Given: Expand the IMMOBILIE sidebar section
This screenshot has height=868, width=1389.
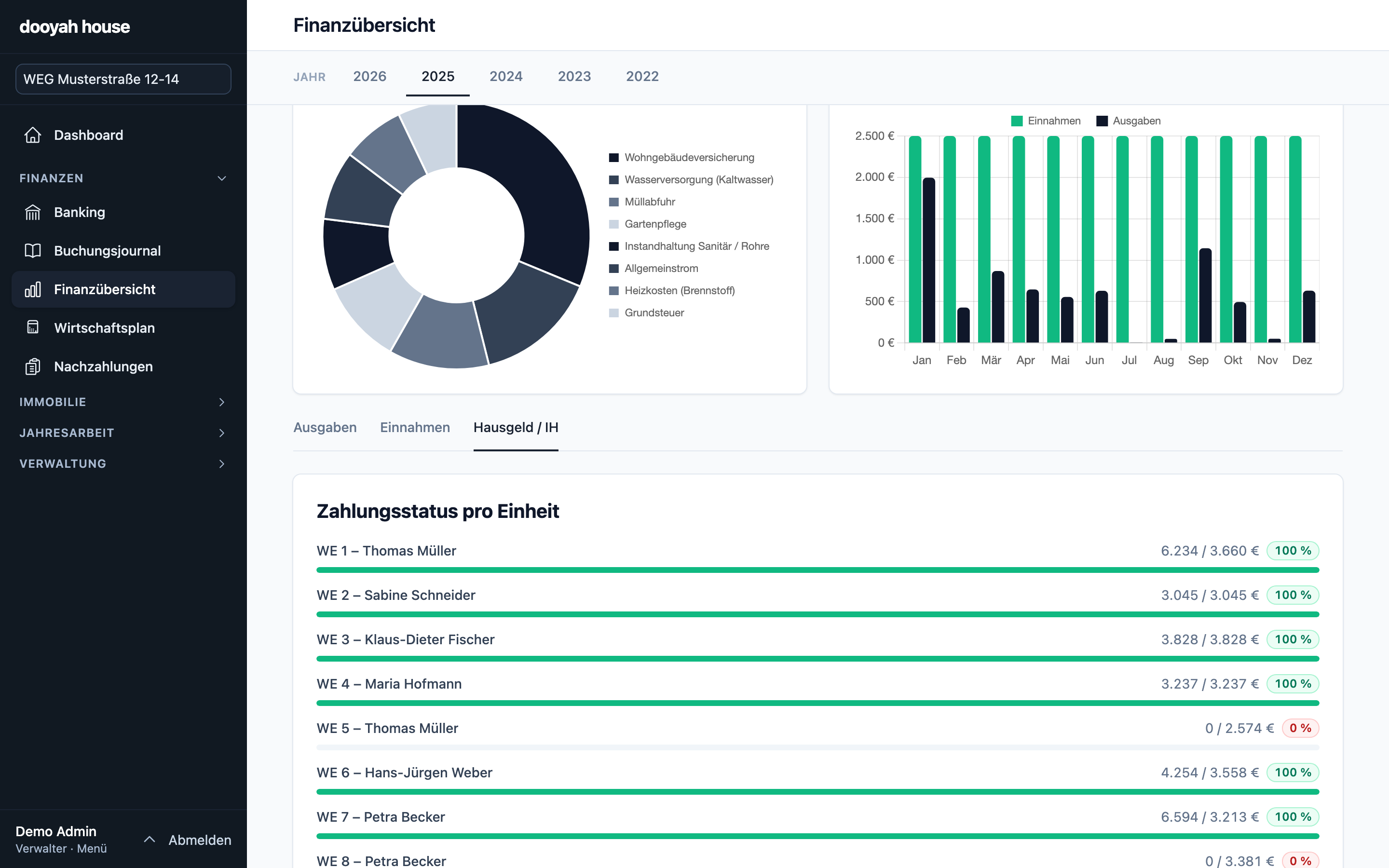Looking at the screenshot, I should (x=123, y=402).
